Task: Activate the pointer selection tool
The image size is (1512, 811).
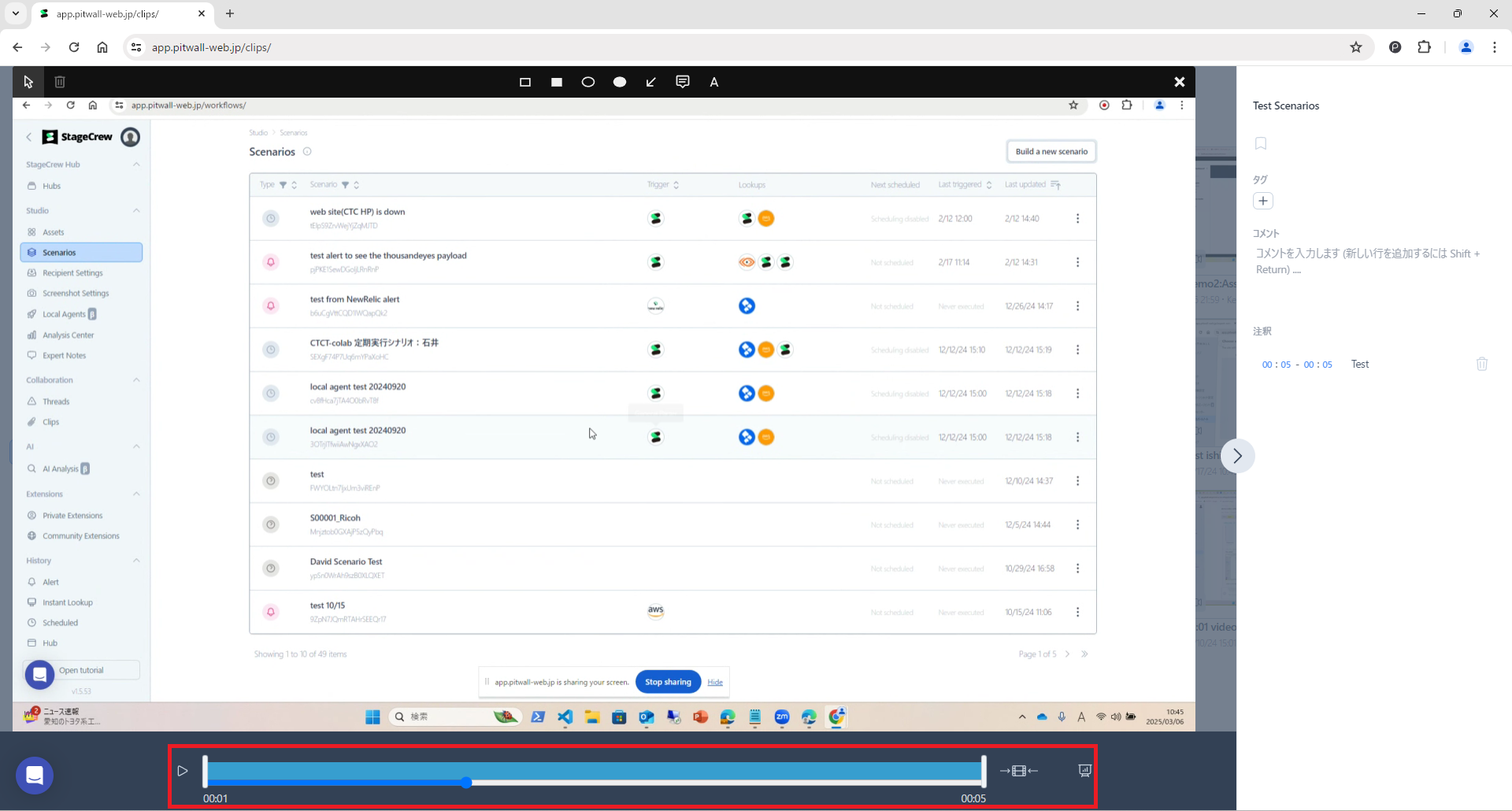Action: click(28, 82)
